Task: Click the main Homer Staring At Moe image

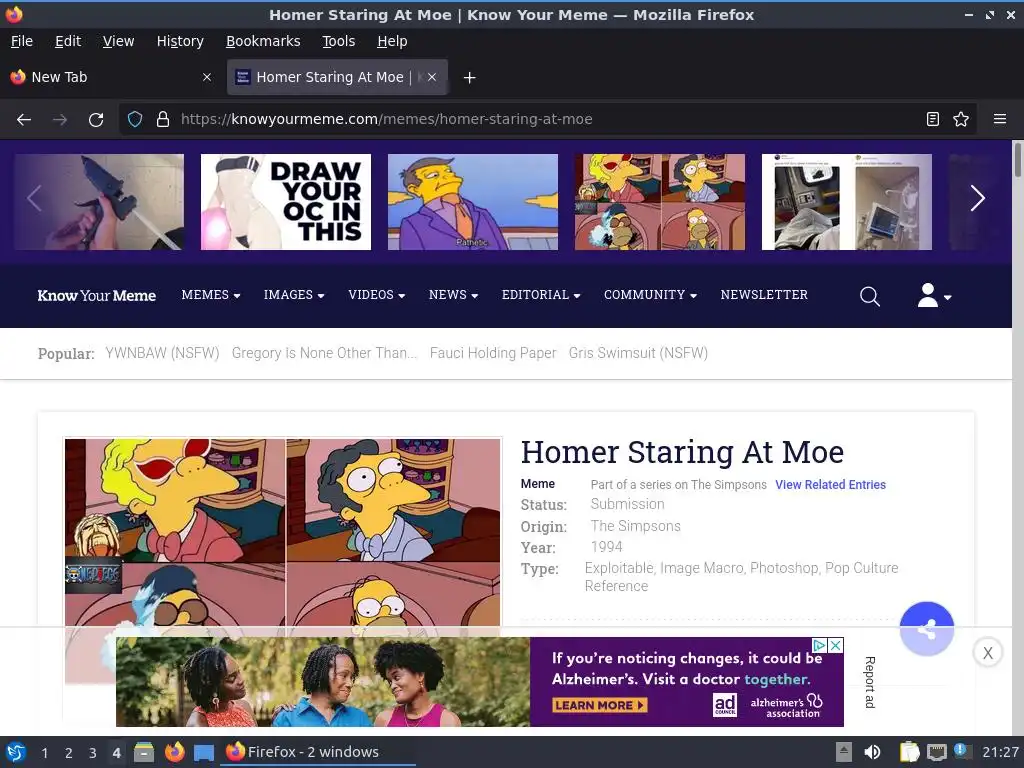Action: 283,532
